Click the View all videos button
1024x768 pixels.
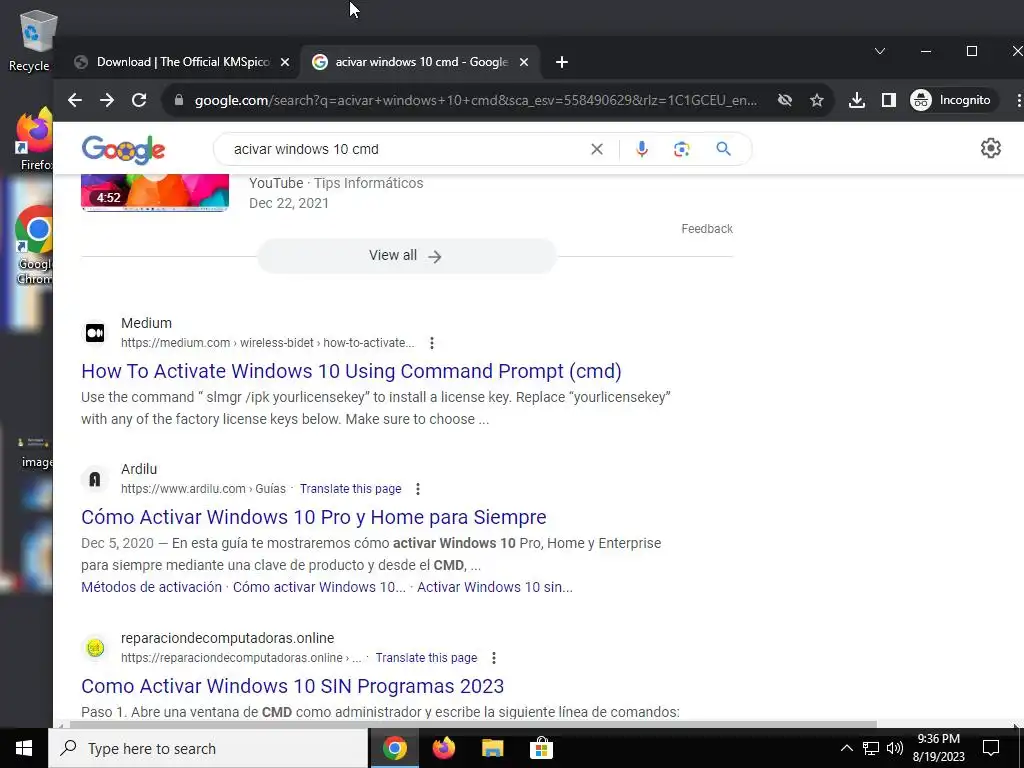pyautogui.click(x=406, y=255)
